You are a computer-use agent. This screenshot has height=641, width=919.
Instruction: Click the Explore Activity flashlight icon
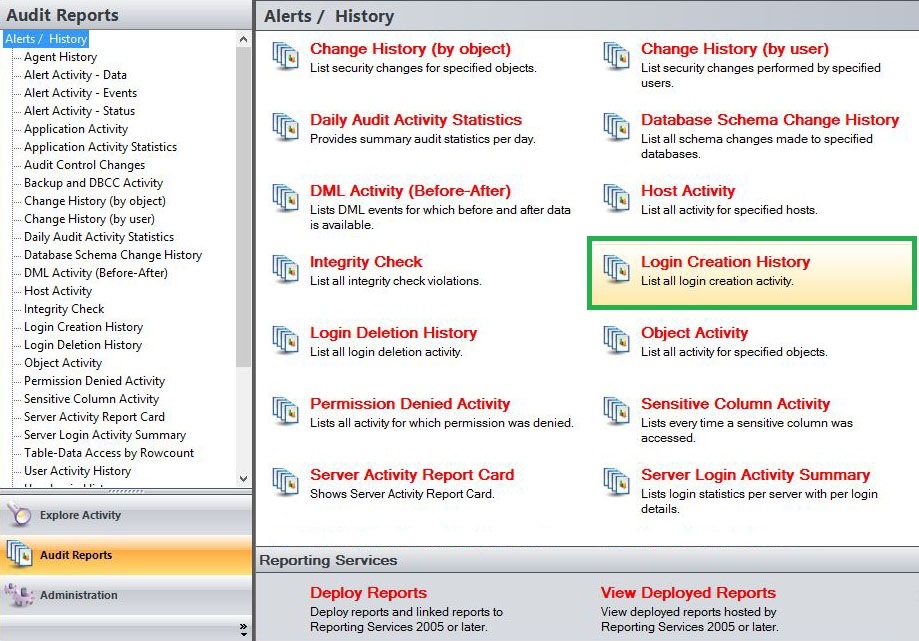[19, 514]
